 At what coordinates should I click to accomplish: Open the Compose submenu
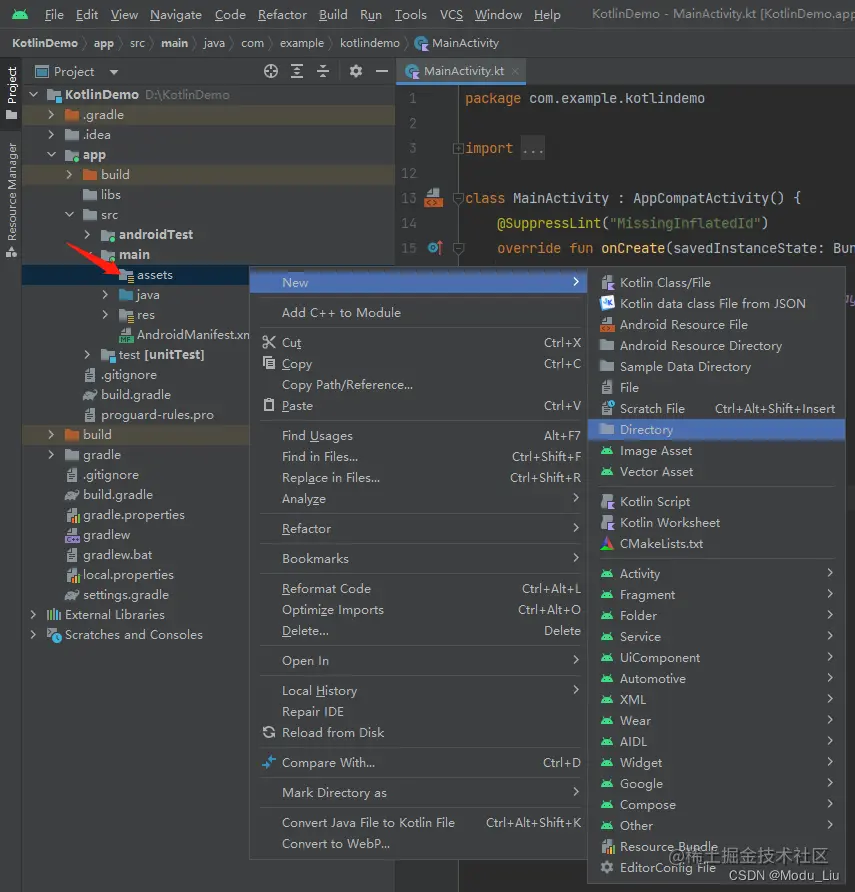[716, 804]
